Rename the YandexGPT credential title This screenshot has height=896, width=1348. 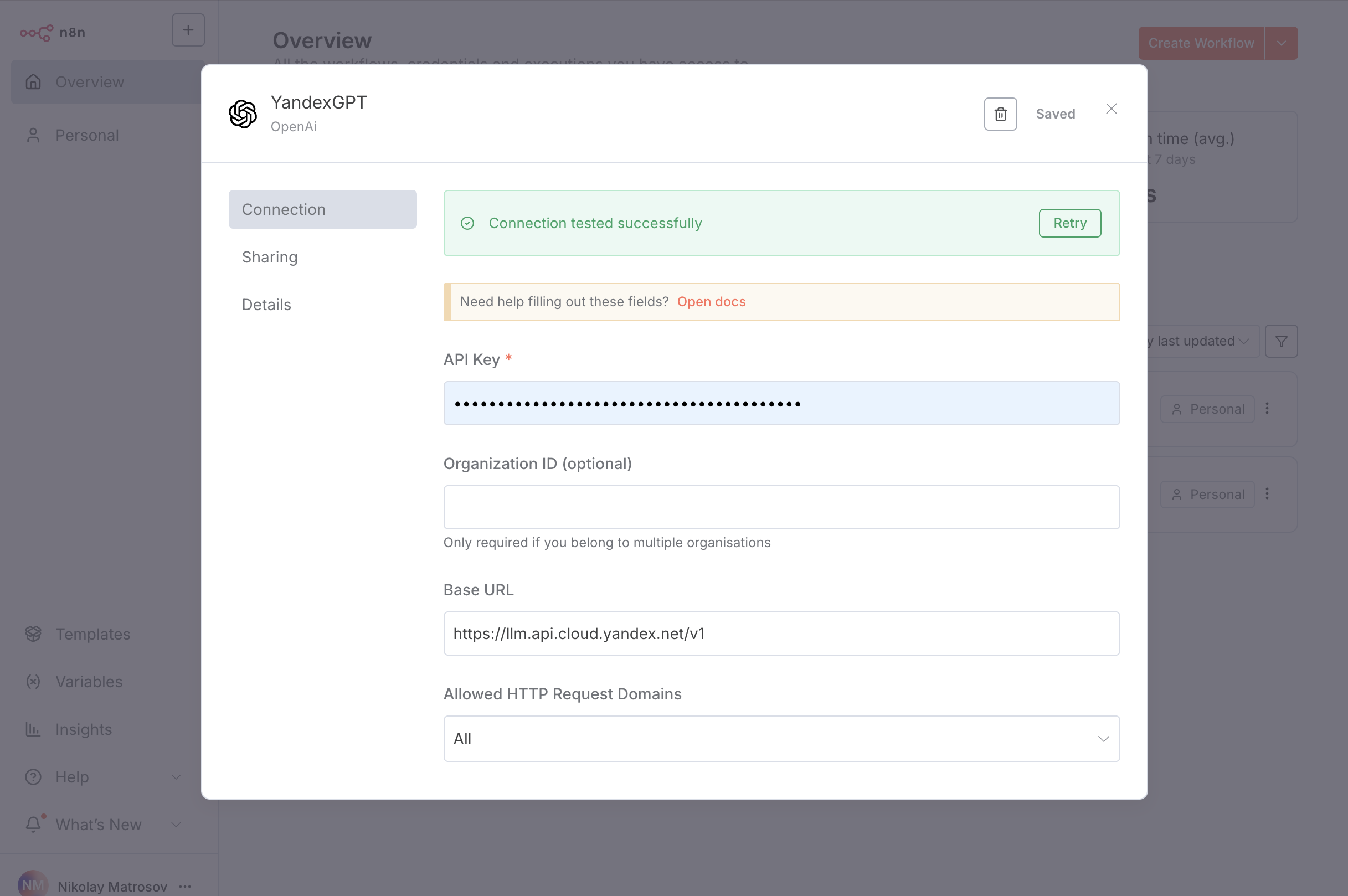click(319, 102)
